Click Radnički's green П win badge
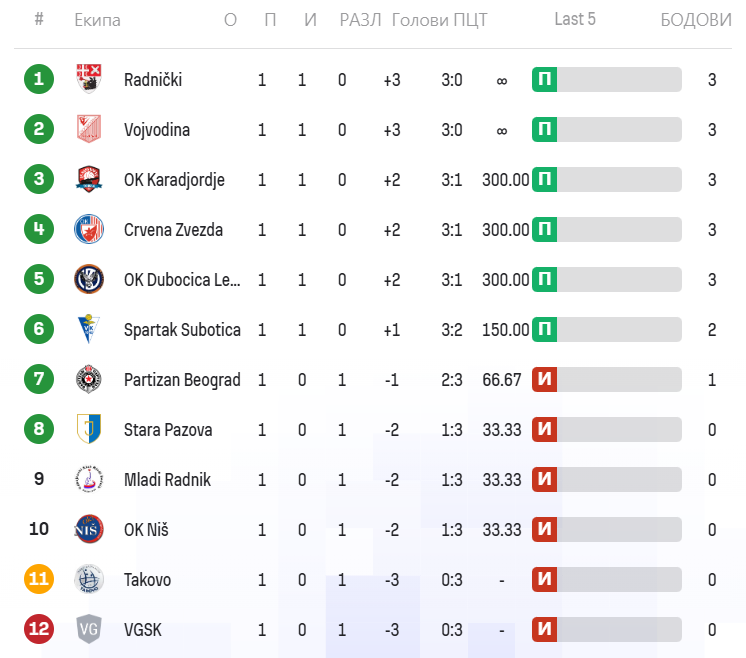 pyautogui.click(x=544, y=80)
